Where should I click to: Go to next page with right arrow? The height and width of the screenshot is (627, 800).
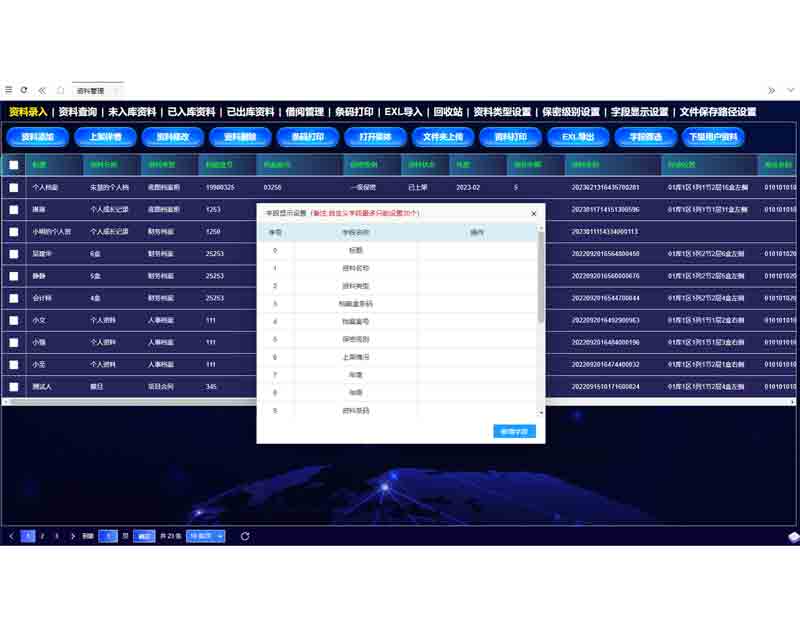point(73,536)
